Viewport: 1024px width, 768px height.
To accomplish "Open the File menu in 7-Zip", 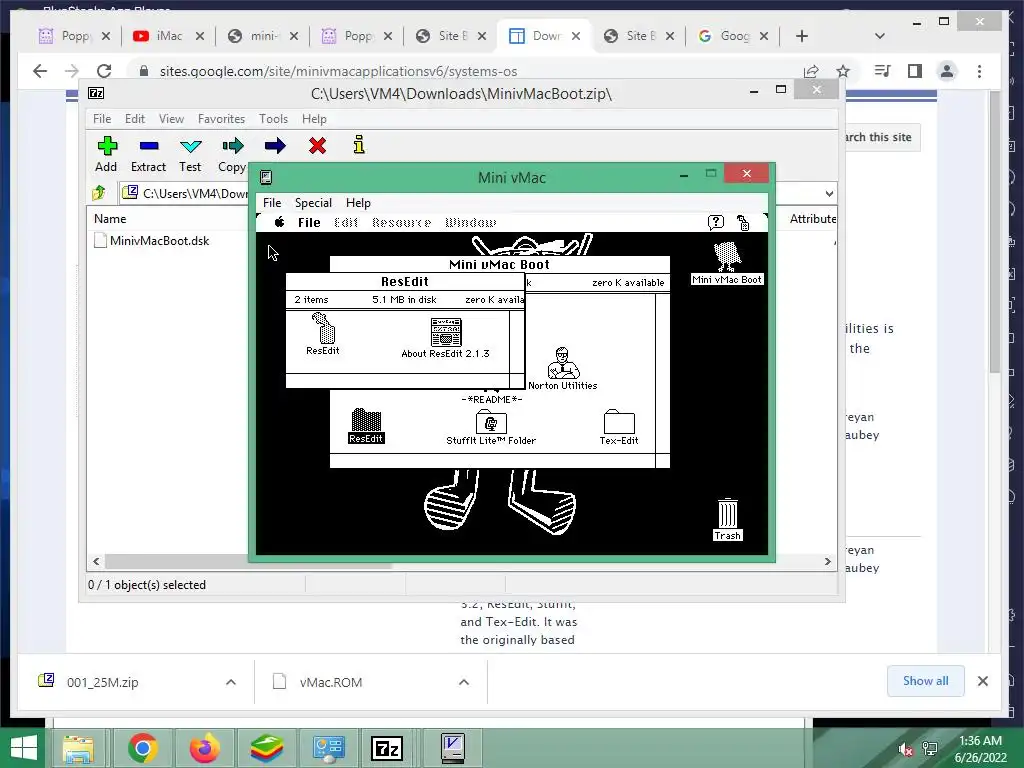I will click(x=102, y=119).
